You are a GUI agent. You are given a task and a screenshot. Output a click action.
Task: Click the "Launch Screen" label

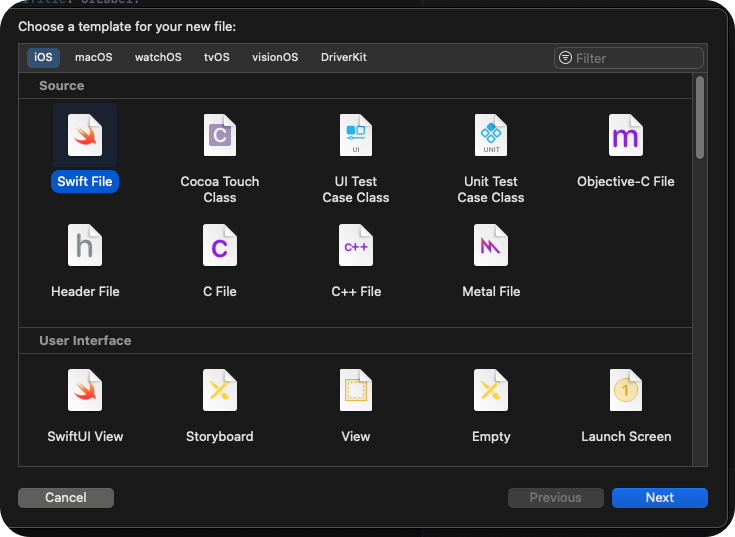click(626, 436)
